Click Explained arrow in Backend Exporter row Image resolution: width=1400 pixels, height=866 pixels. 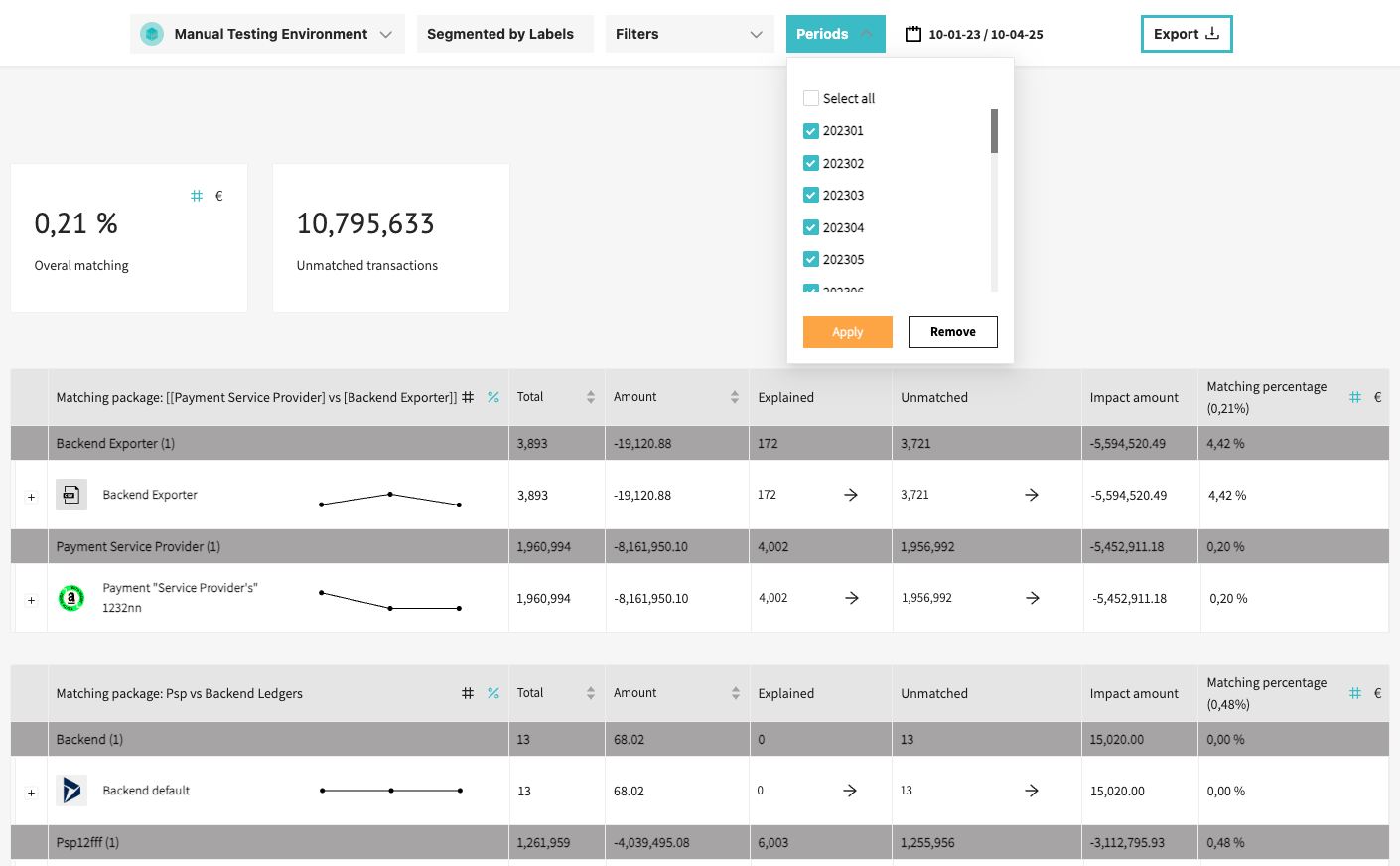[851, 495]
